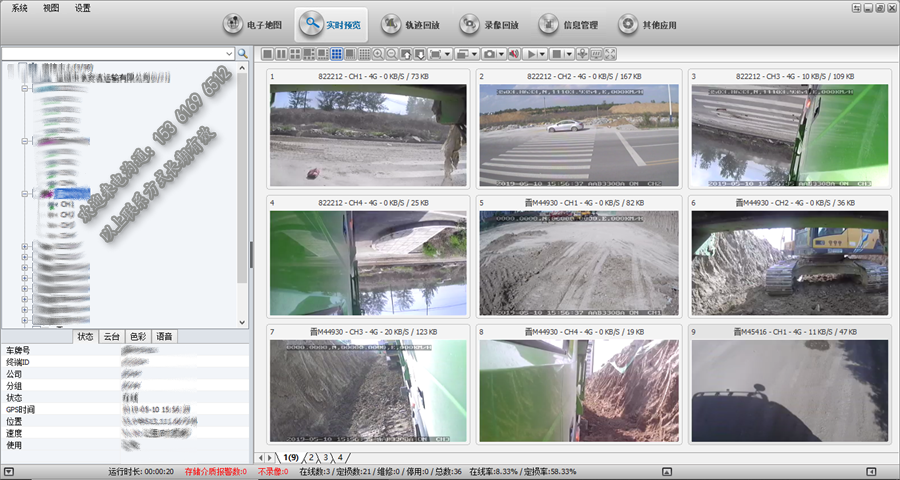Click the full screen expand icon

coord(610,53)
